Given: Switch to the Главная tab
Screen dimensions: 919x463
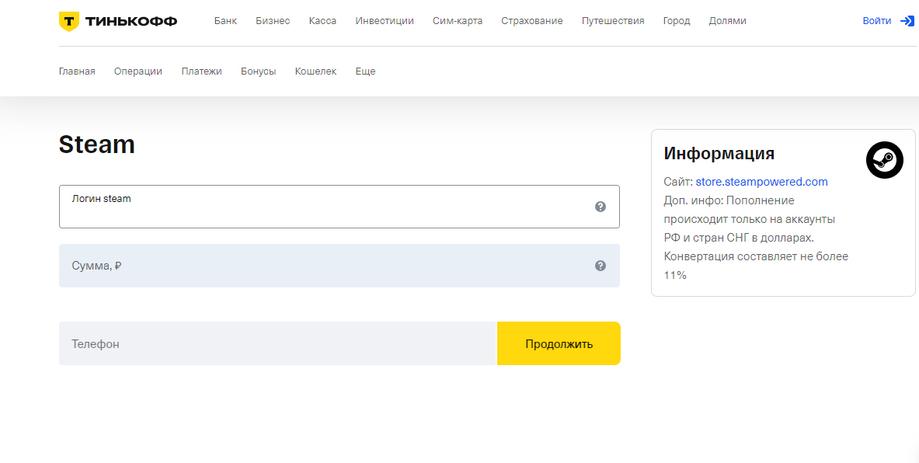Looking at the screenshot, I should pyautogui.click(x=77, y=72).
